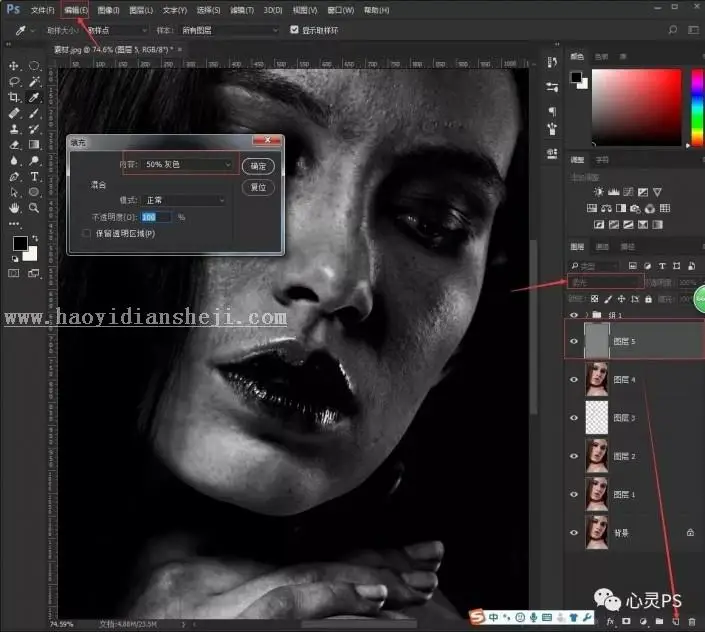Click the hue slider strip in Color panel
This screenshot has height=632, width=705.
coord(697,107)
